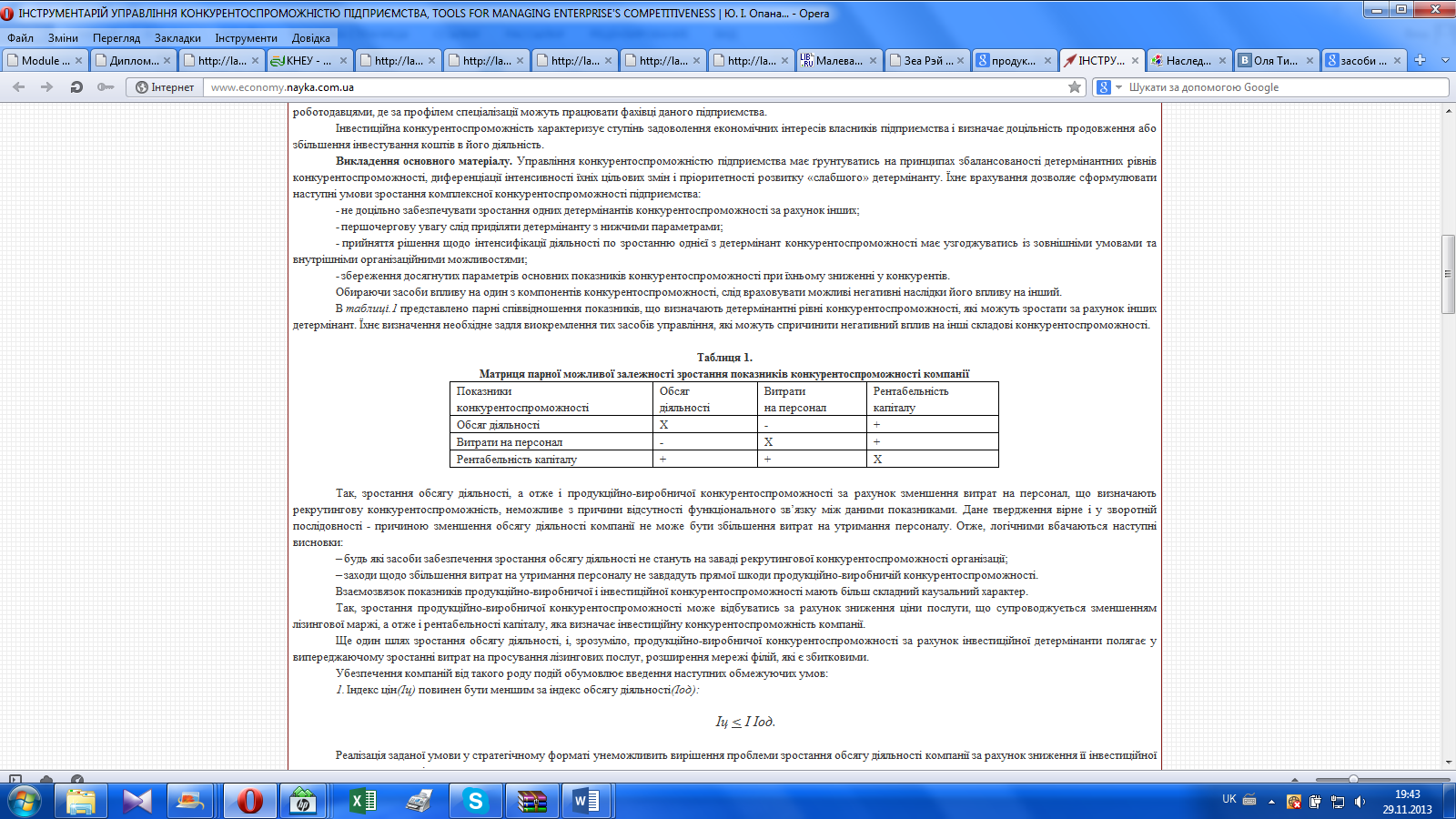Click the page scrollbar up arrow
This screenshot has height=819, width=1456.
pos(1448,111)
